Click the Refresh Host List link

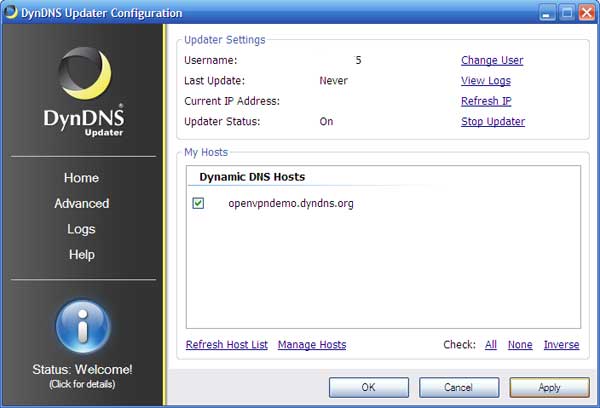tap(227, 345)
